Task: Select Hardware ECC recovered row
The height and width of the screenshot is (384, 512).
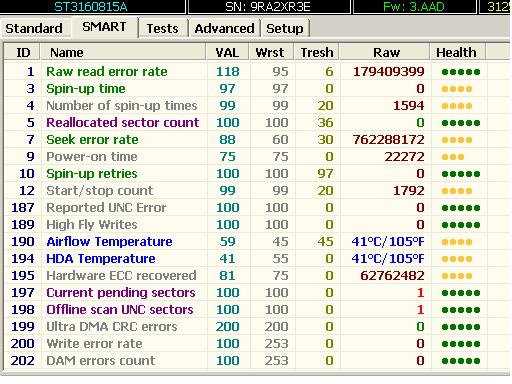Action: point(257,275)
